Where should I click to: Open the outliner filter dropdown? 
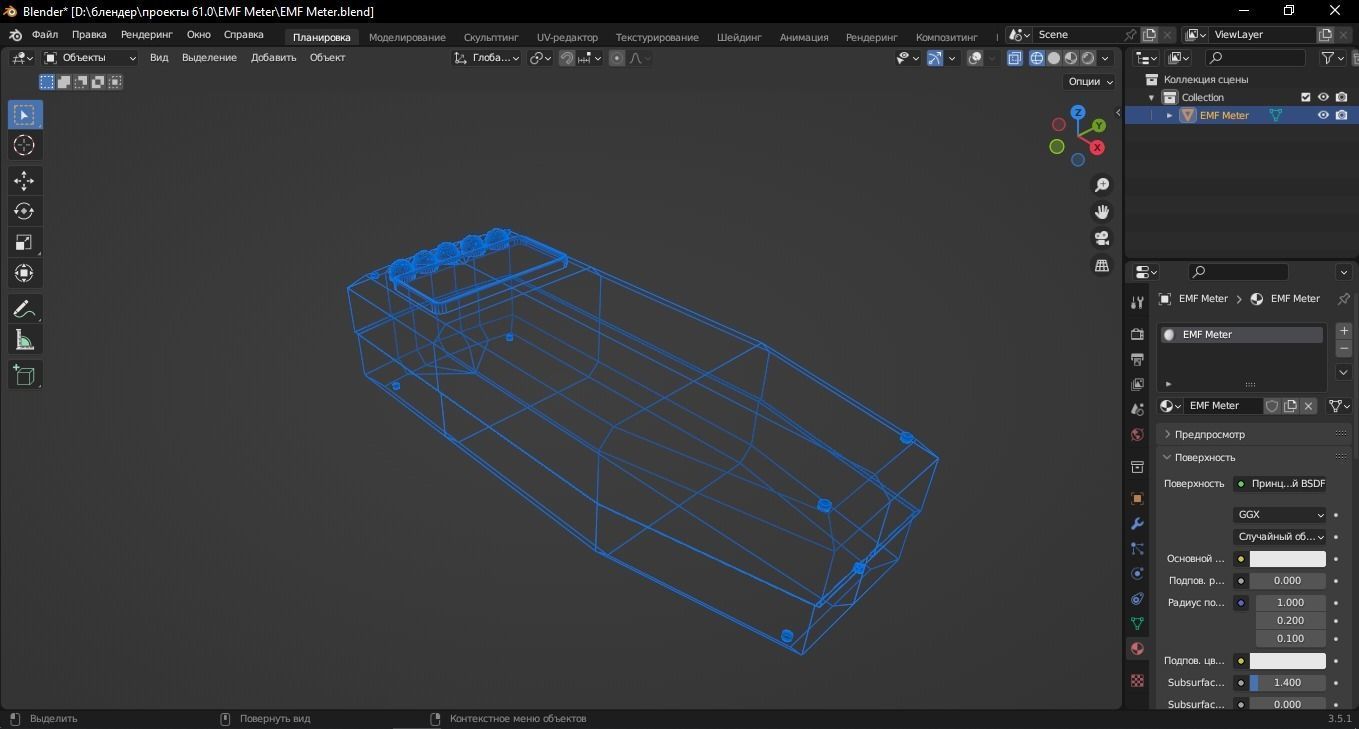tap(1333, 58)
